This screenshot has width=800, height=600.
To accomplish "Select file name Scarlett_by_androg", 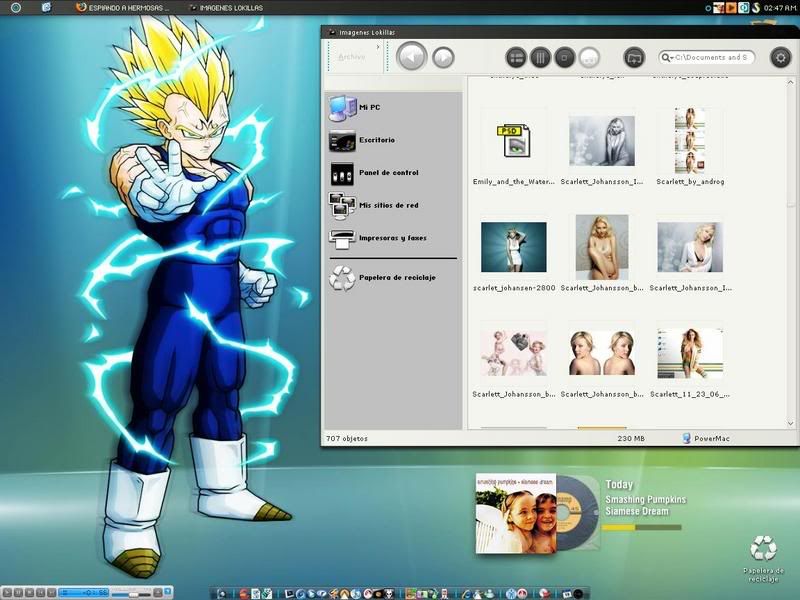I will [x=690, y=182].
